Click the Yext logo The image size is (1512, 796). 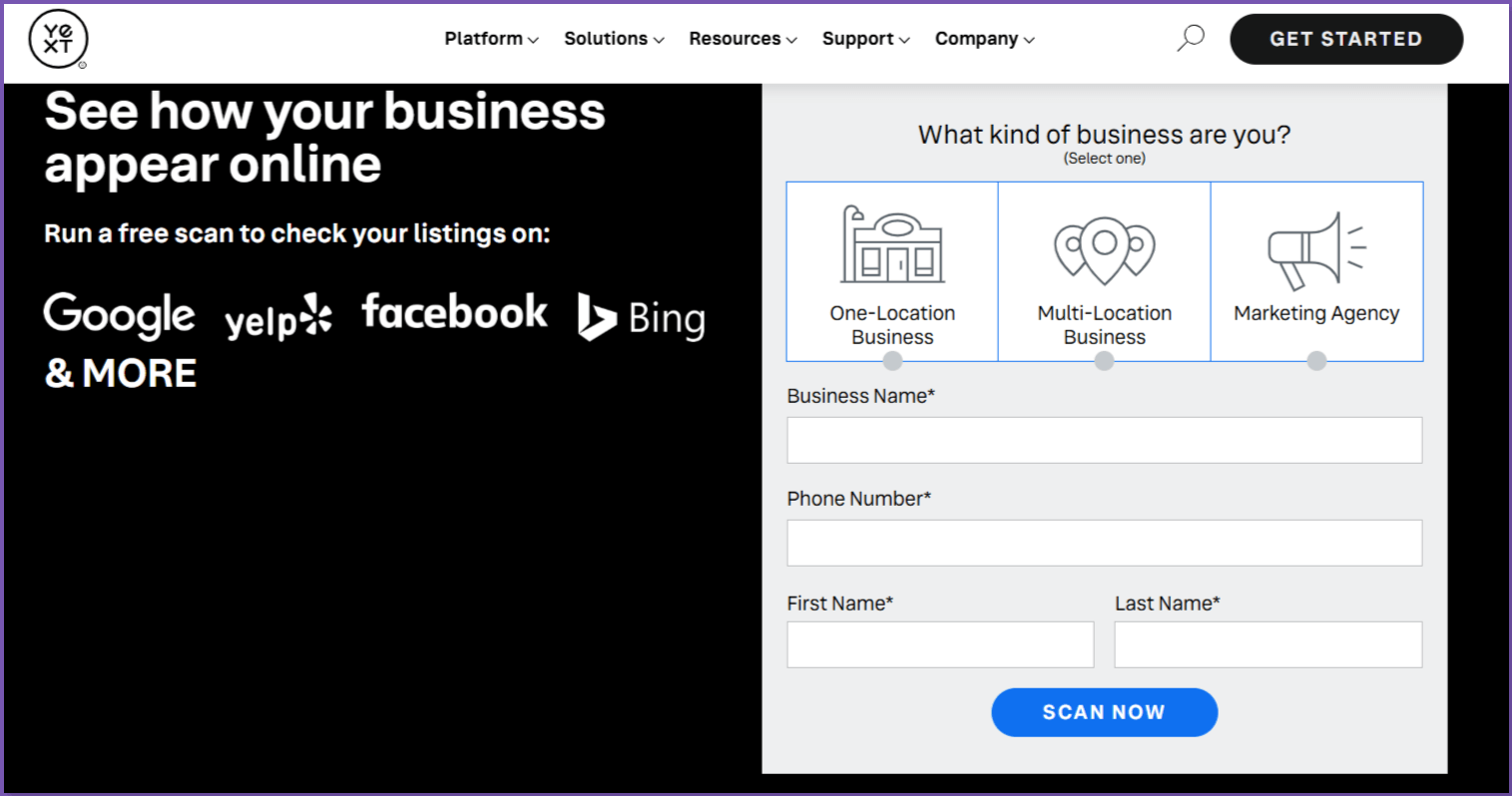point(57,40)
